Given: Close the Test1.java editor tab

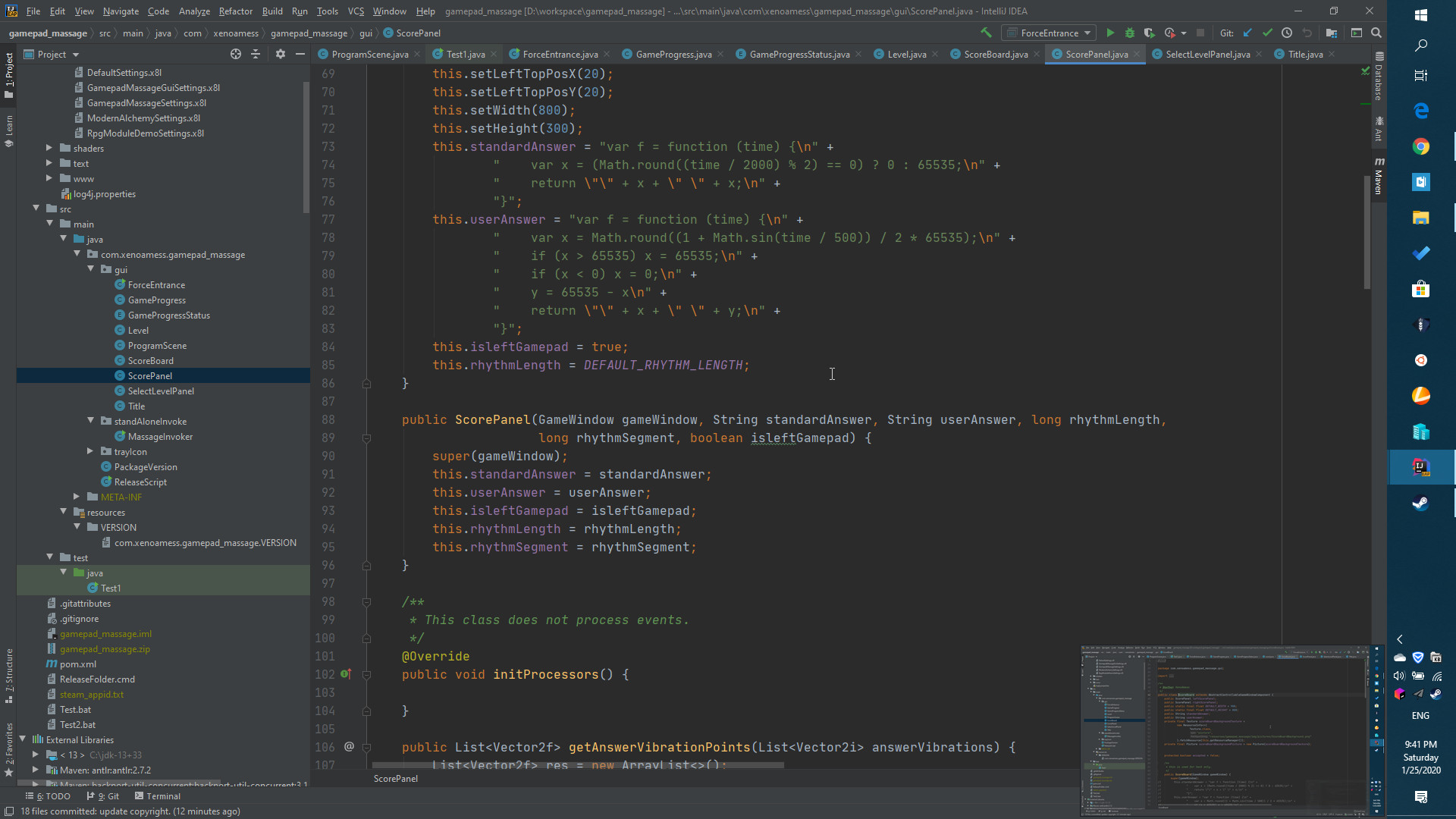Looking at the screenshot, I should (494, 54).
